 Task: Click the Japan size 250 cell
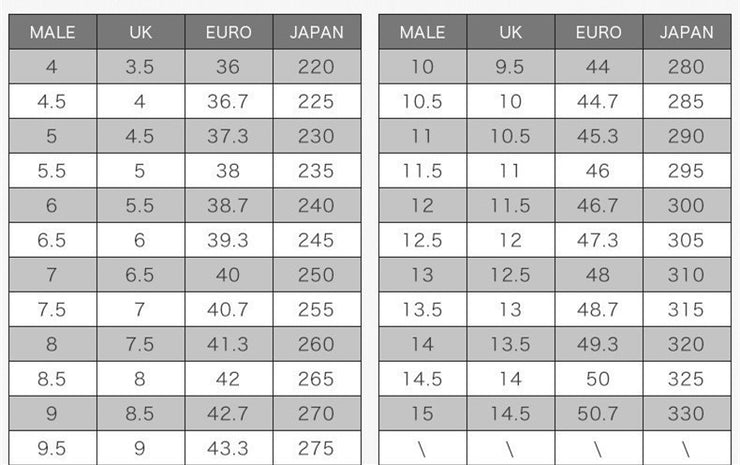(x=316, y=275)
